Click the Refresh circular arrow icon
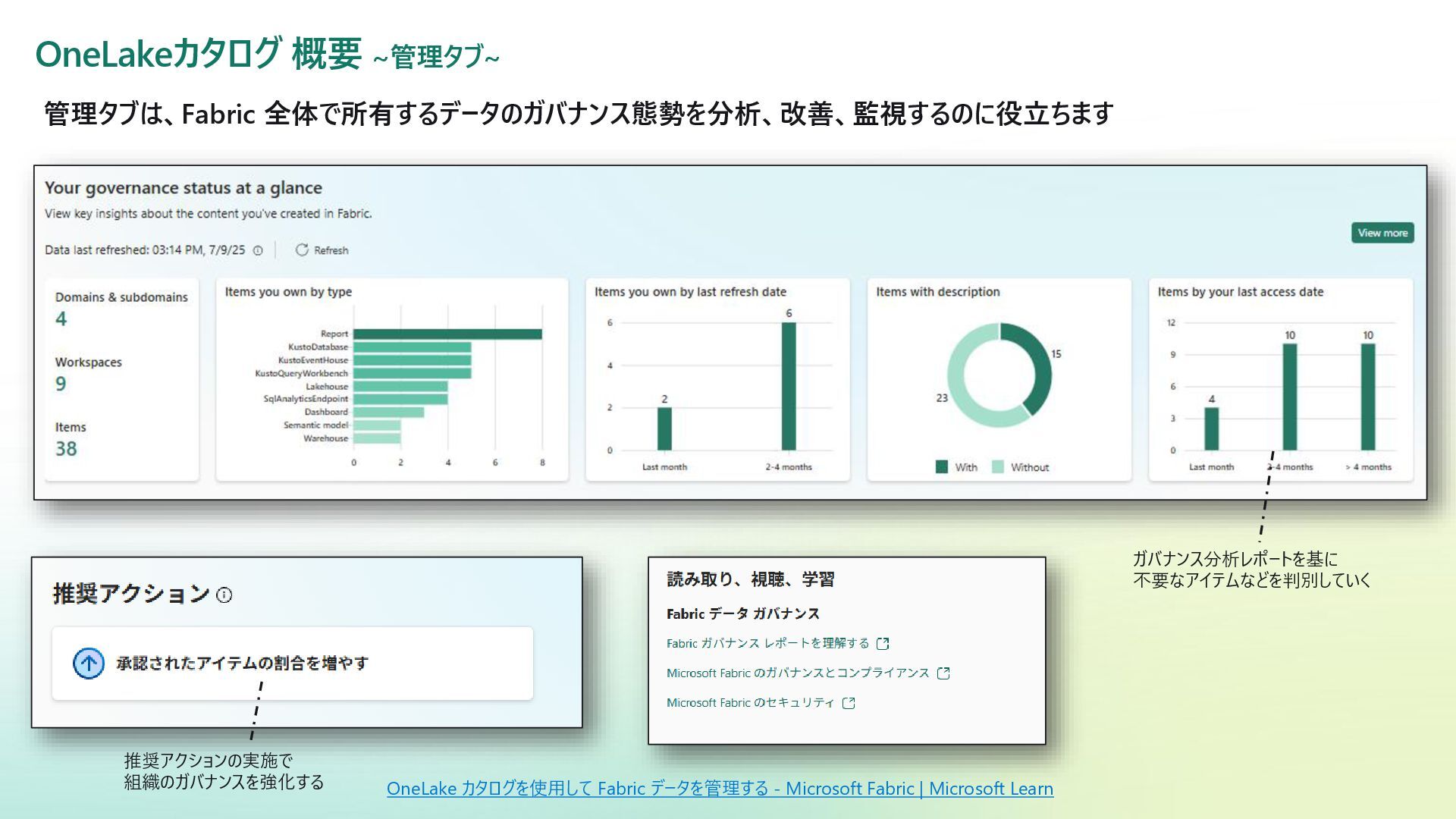The width and height of the screenshot is (1456, 819). [302, 249]
